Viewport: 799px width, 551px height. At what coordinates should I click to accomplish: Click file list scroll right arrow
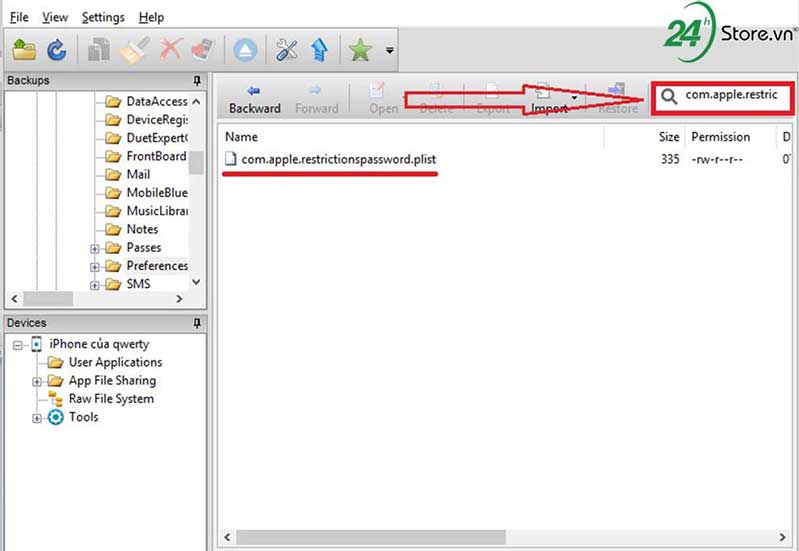coord(782,537)
